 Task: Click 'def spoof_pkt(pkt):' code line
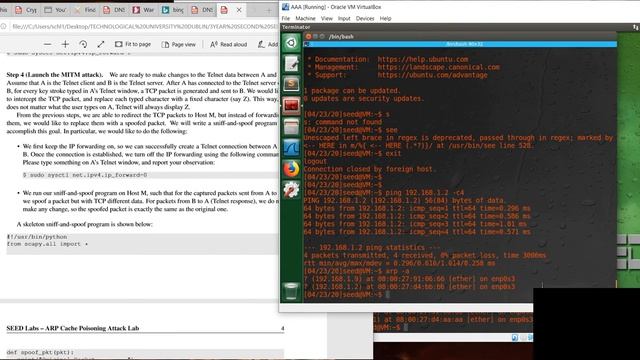[40, 352]
